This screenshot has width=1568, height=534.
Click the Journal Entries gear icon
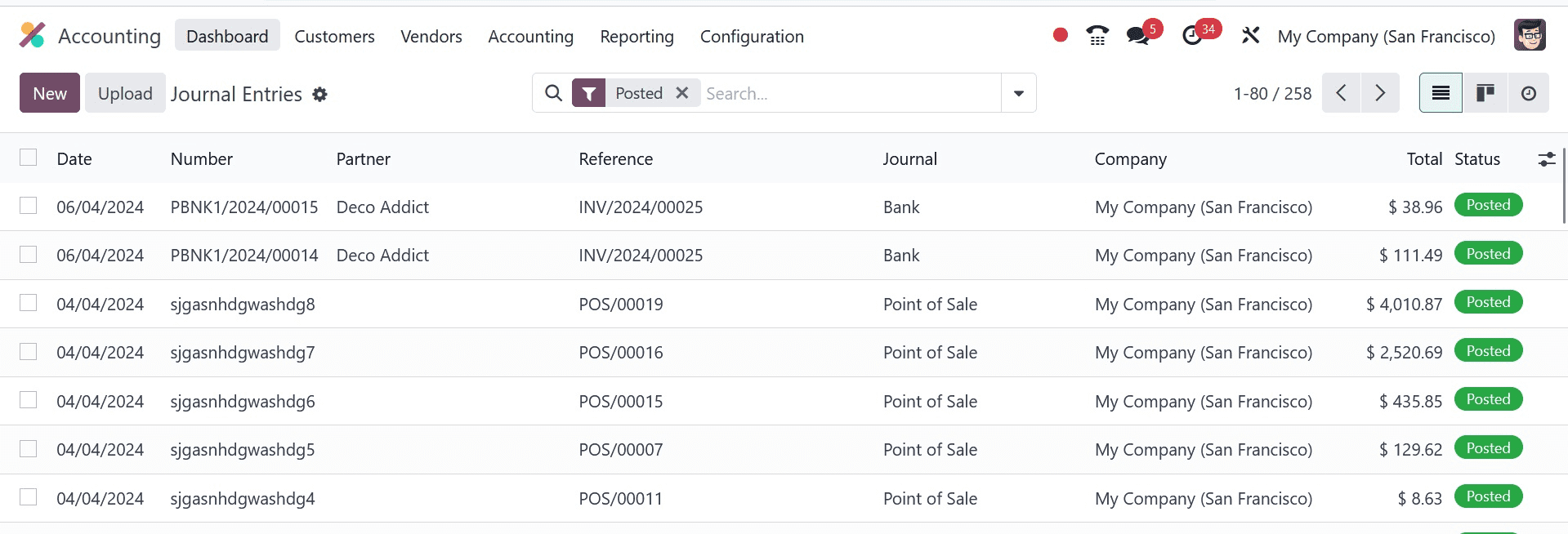coord(320,95)
